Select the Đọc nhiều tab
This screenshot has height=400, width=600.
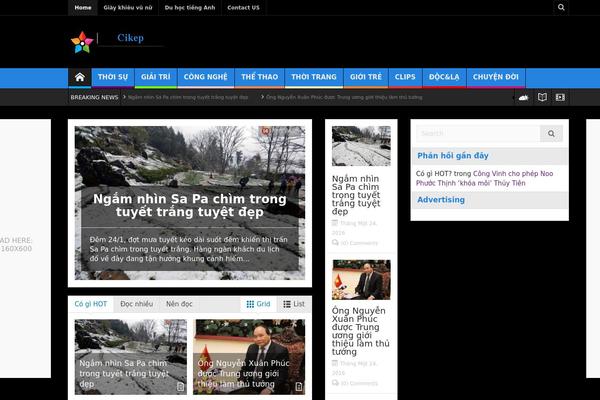point(137,304)
